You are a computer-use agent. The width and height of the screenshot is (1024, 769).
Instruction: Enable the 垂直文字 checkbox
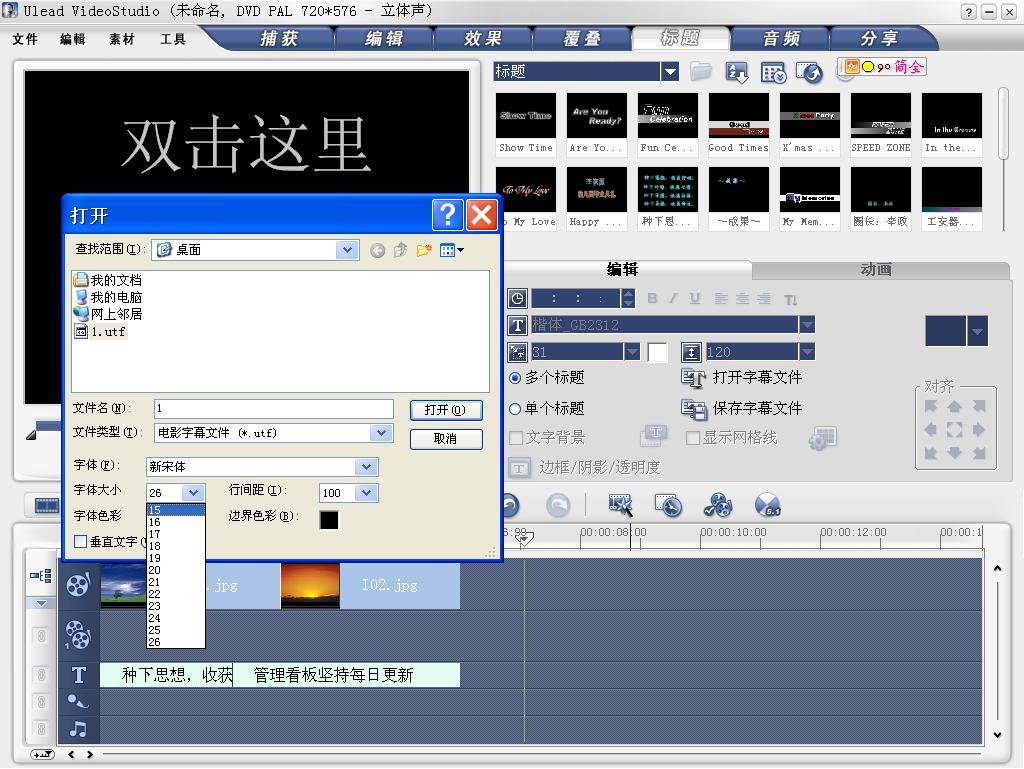[81, 542]
